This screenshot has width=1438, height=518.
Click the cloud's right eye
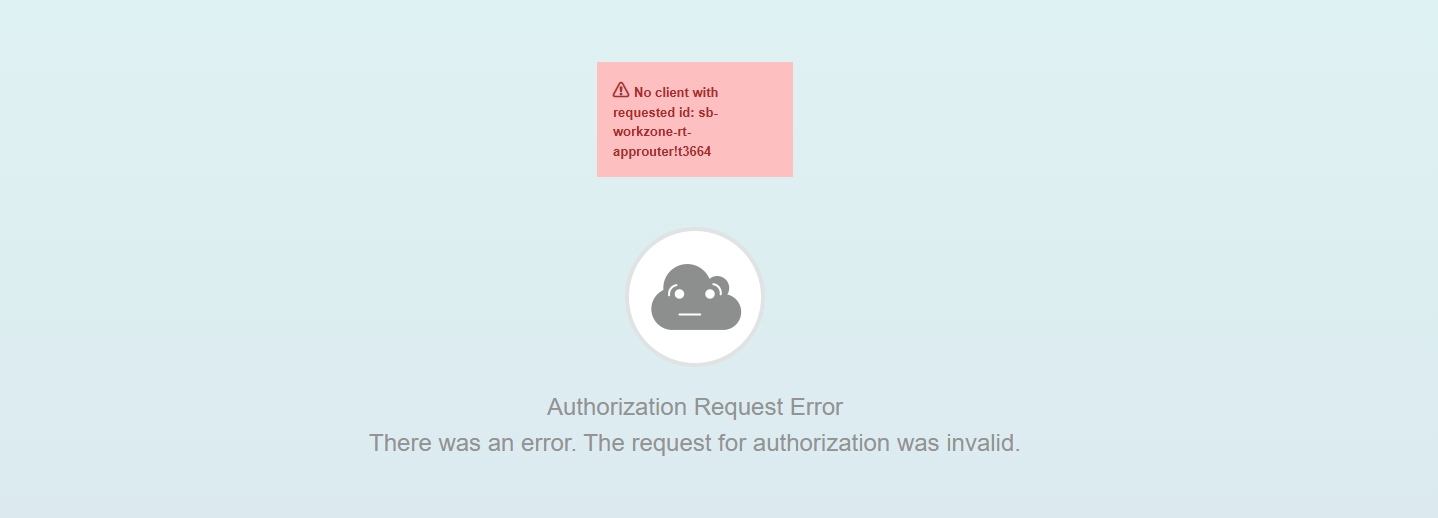712,294
